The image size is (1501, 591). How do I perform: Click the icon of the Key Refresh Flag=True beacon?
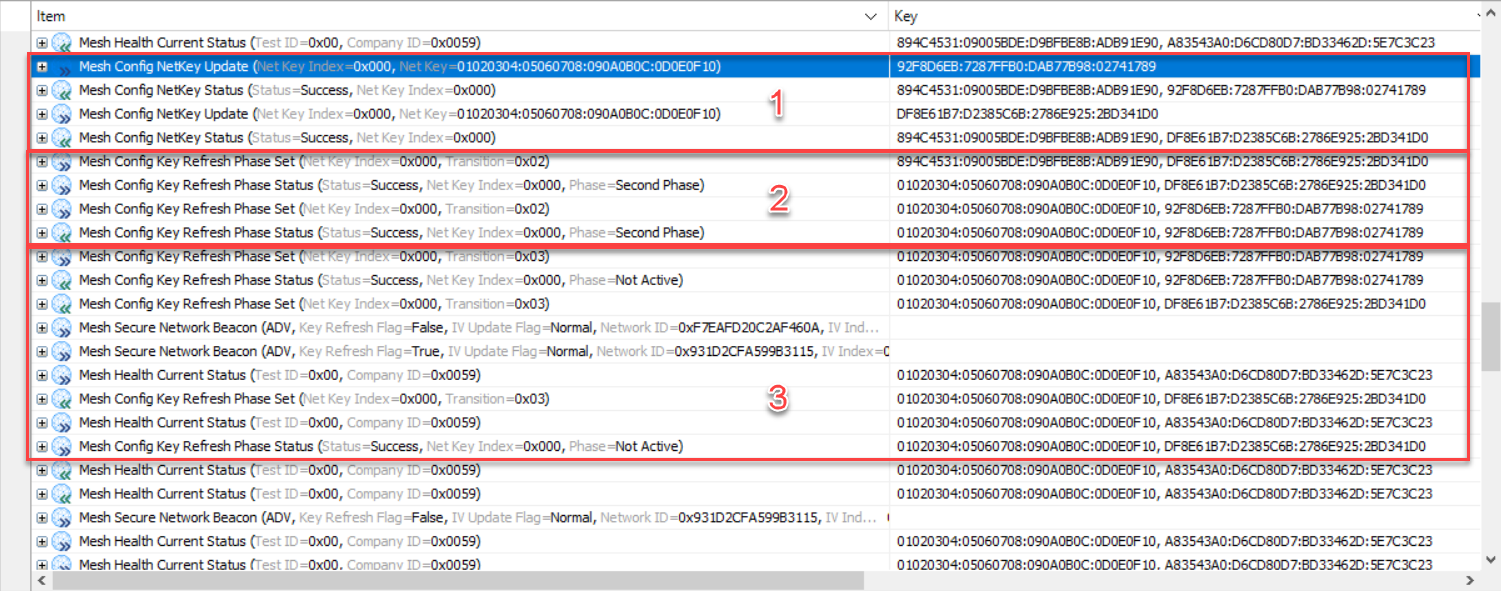pyautogui.click(x=63, y=352)
